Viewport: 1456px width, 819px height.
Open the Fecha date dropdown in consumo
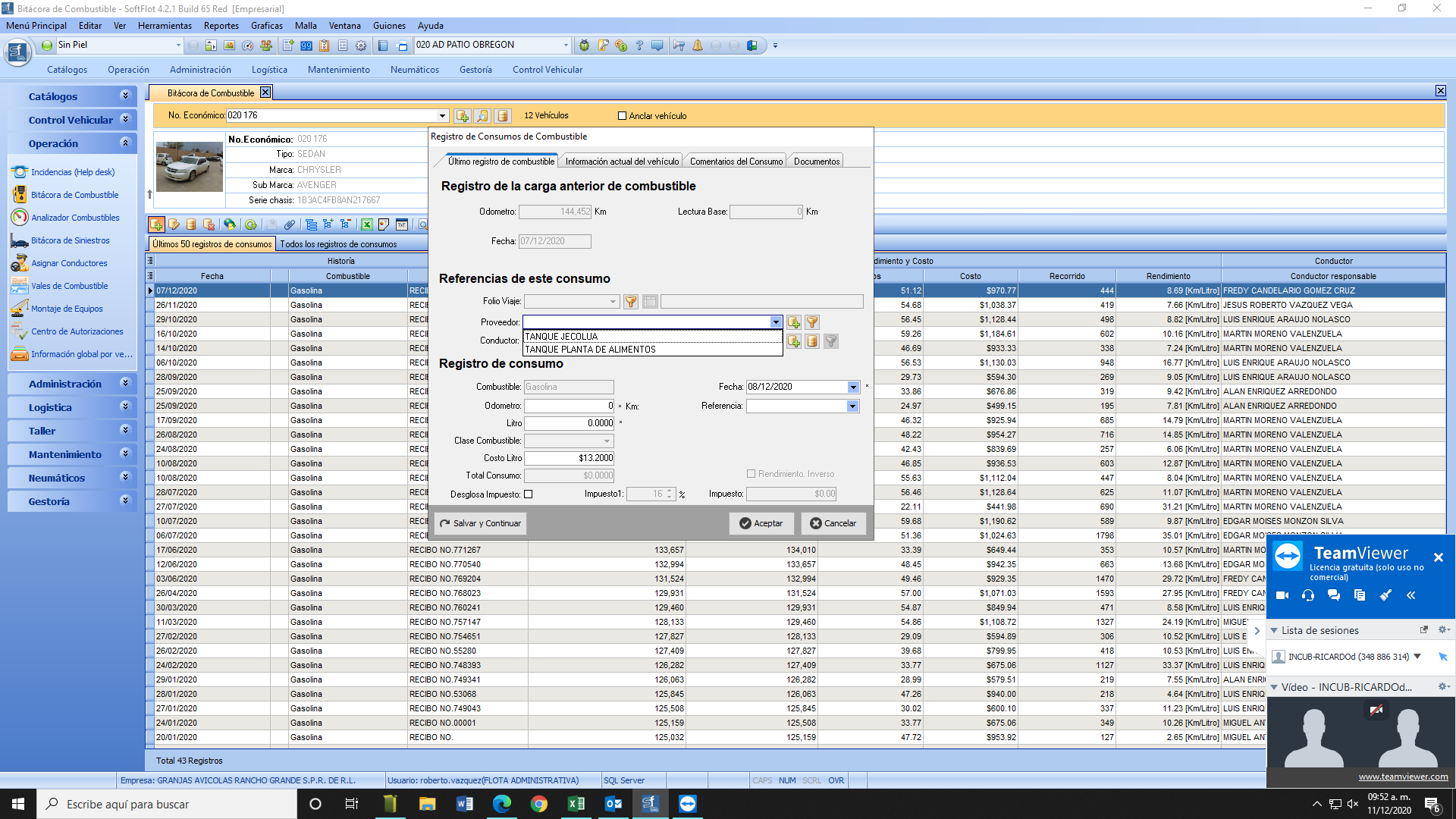853,388
